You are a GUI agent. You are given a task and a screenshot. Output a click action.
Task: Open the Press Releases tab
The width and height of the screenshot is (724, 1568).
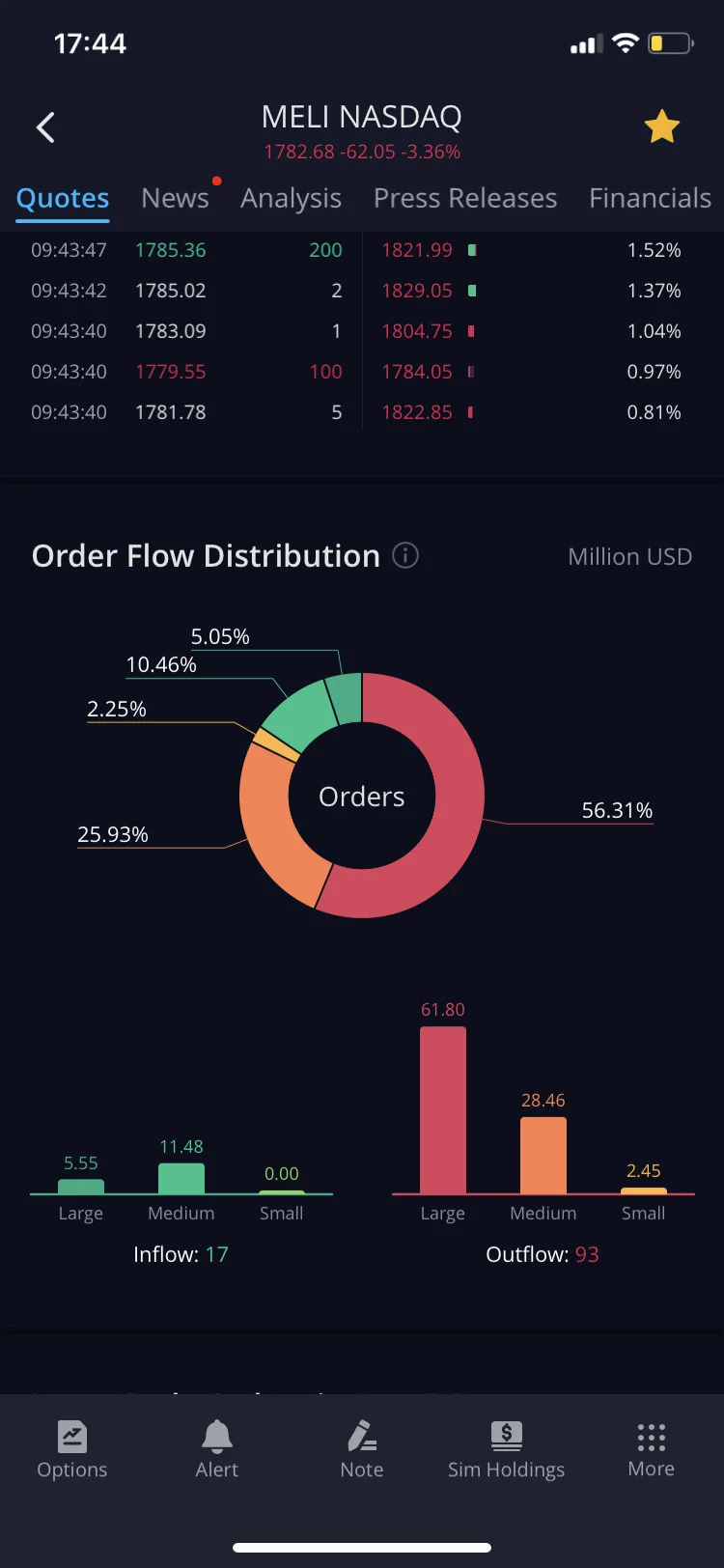(x=465, y=198)
